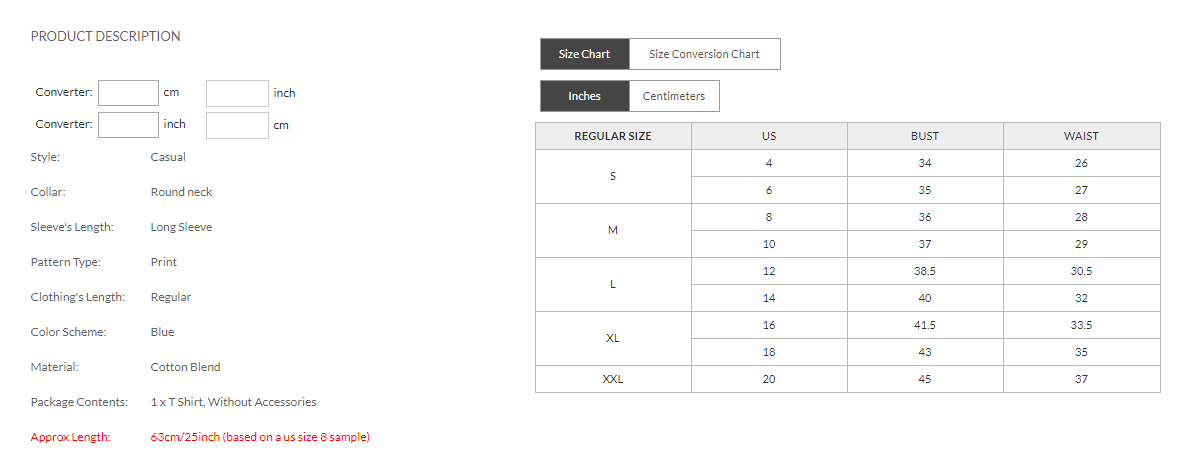Viewport: 1187px width, 458px height.
Task: Switch to the Size Chart tab
Action: pyautogui.click(x=584, y=54)
